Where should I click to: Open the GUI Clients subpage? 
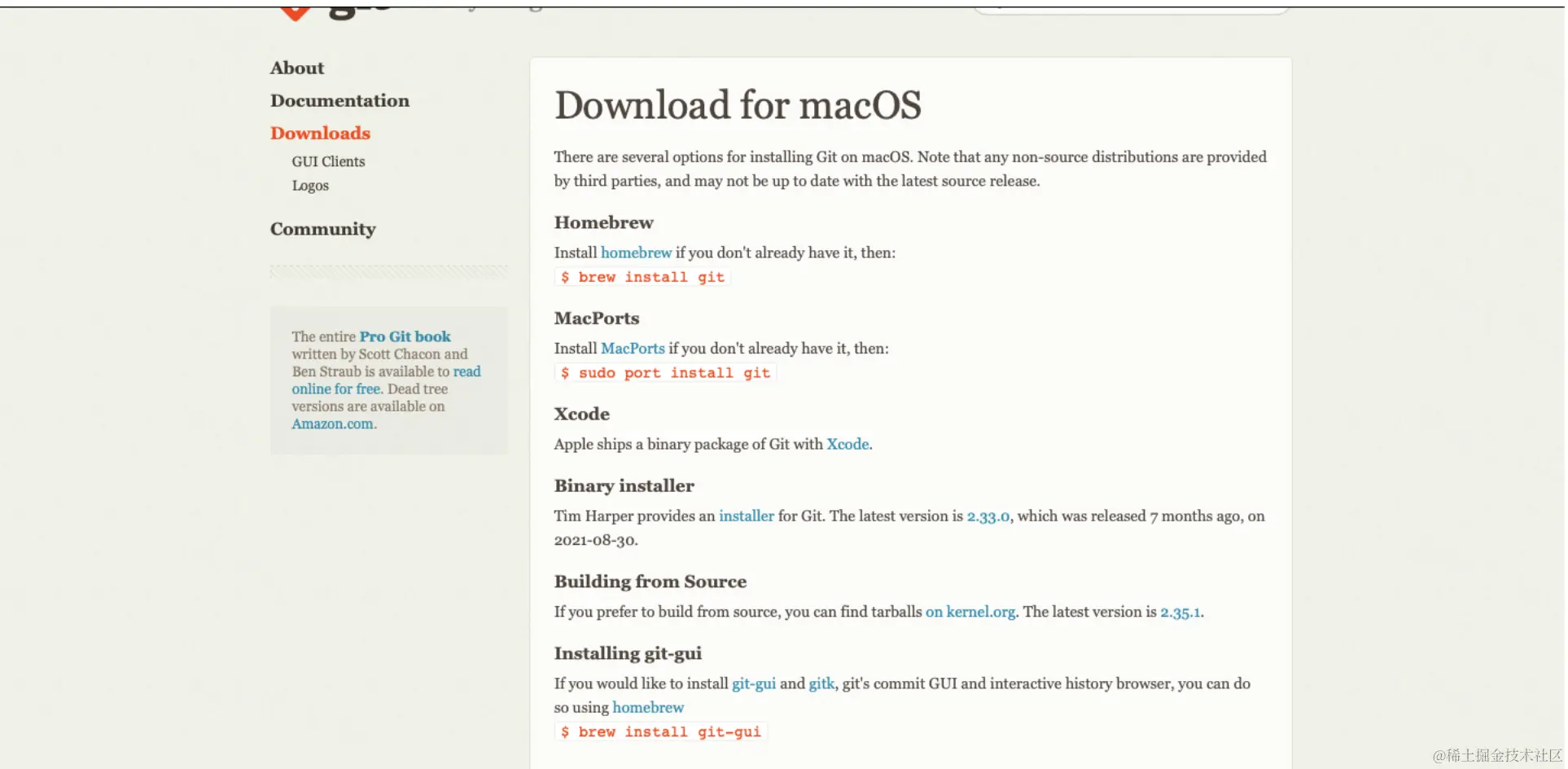pos(328,161)
